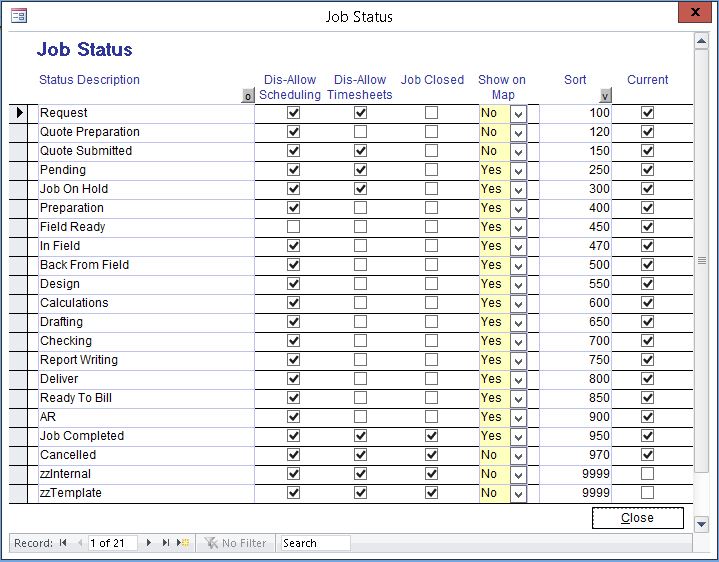Open Show on Map dropdown for Cancelled
The image size is (719, 562).
pyautogui.click(x=518, y=456)
